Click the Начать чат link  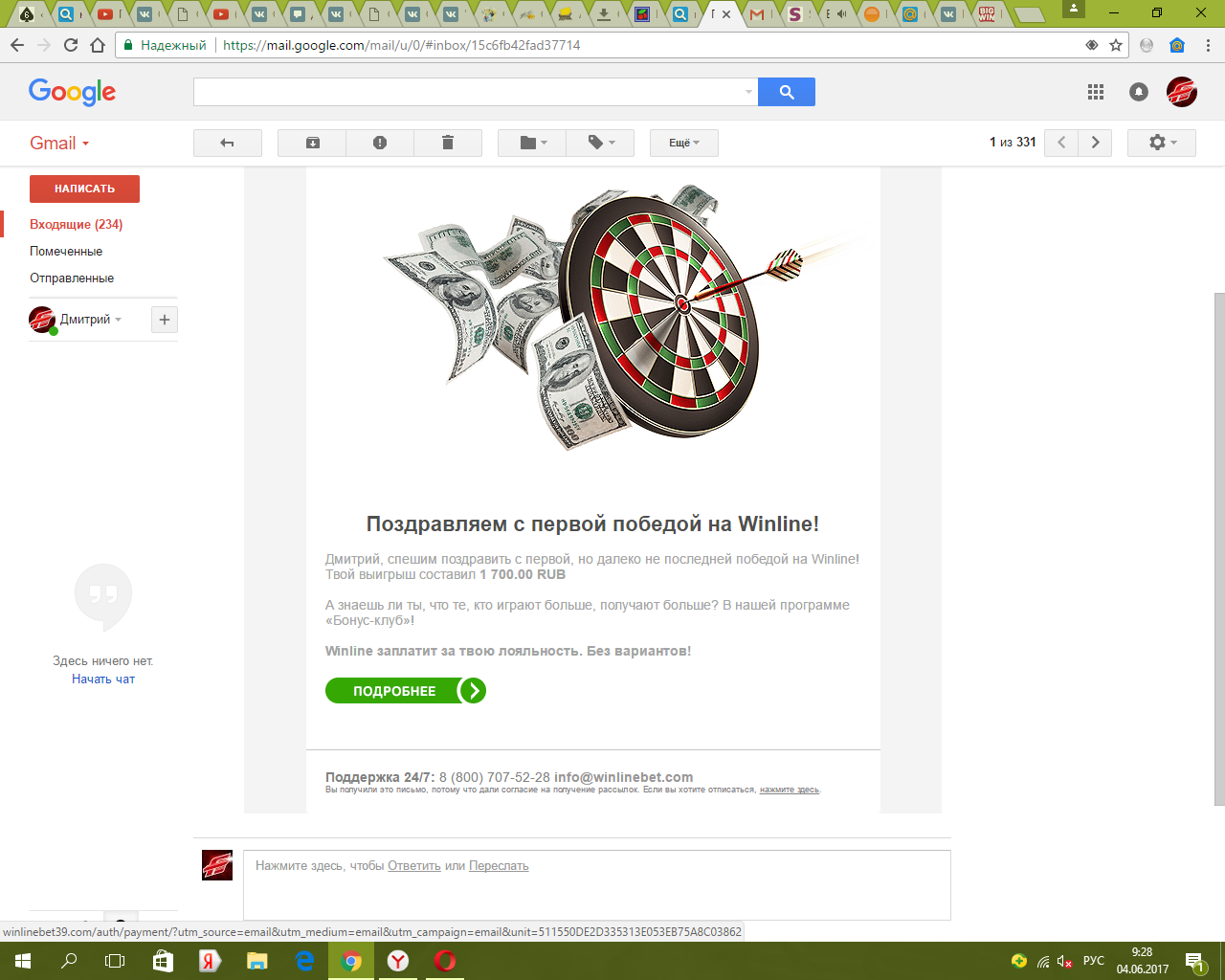[103, 679]
